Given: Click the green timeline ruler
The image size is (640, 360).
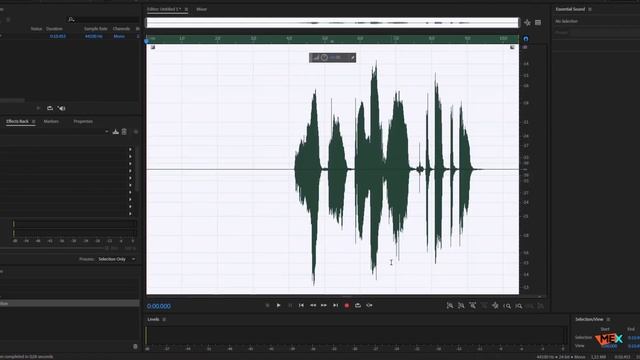Looking at the screenshot, I should click(x=333, y=39).
